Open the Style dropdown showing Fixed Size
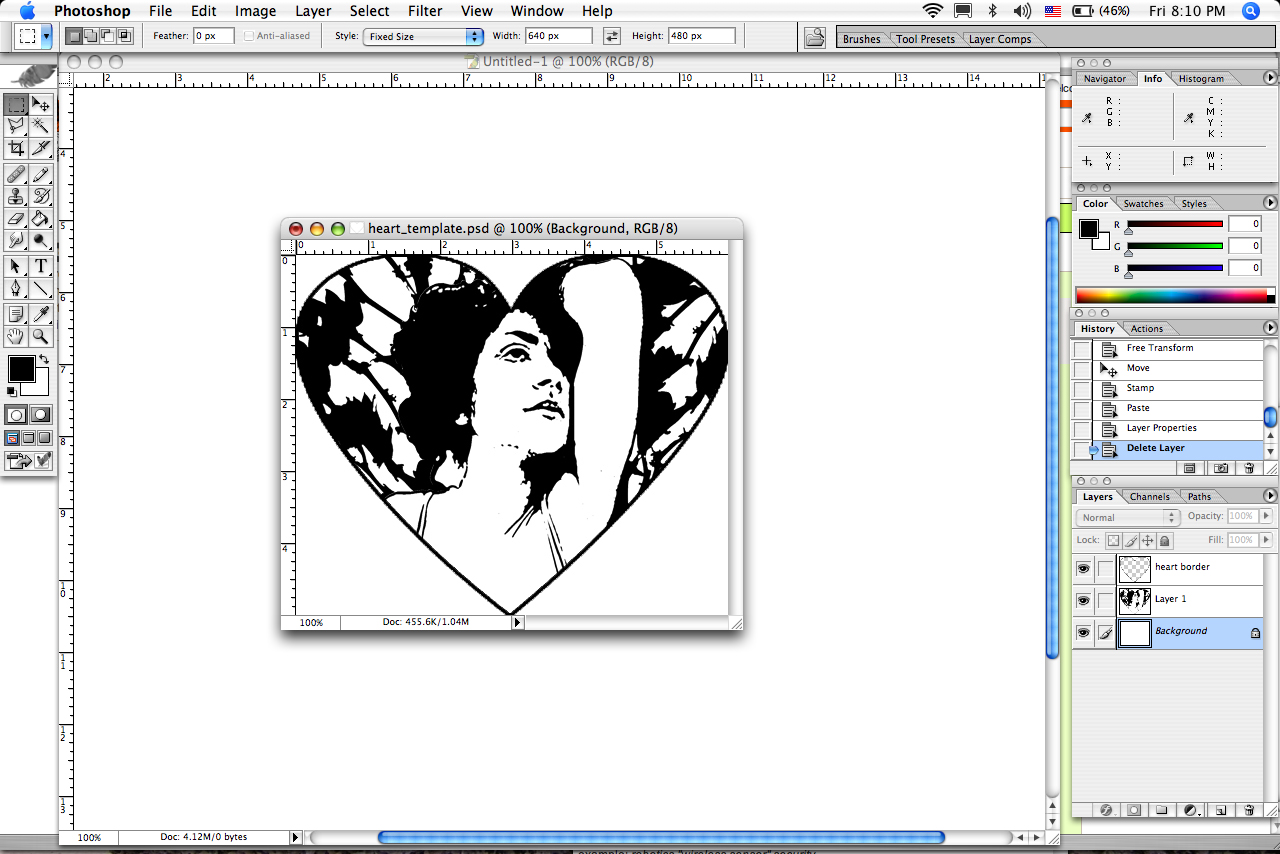The image size is (1280, 854). [x=423, y=36]
